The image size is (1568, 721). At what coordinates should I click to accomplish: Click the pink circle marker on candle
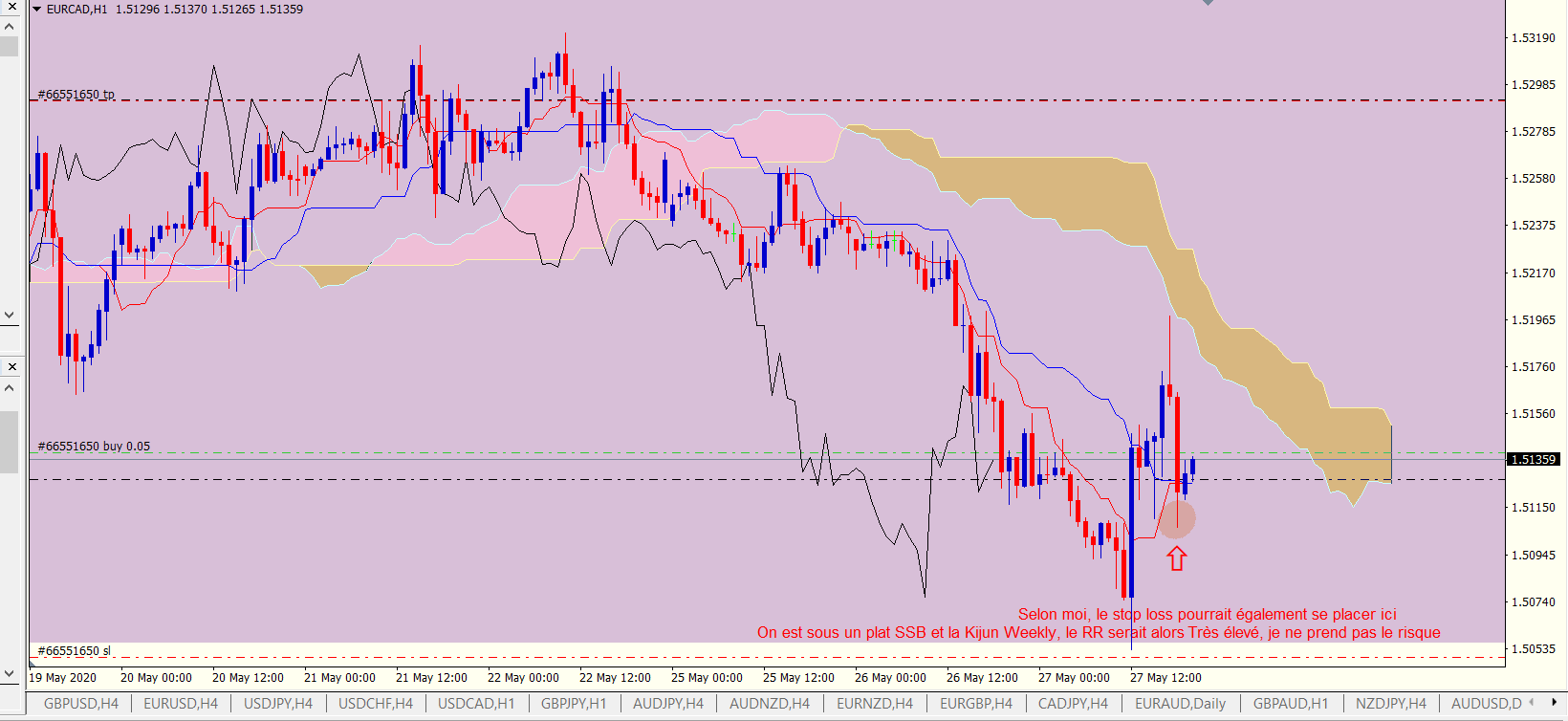coord(1177,519)
